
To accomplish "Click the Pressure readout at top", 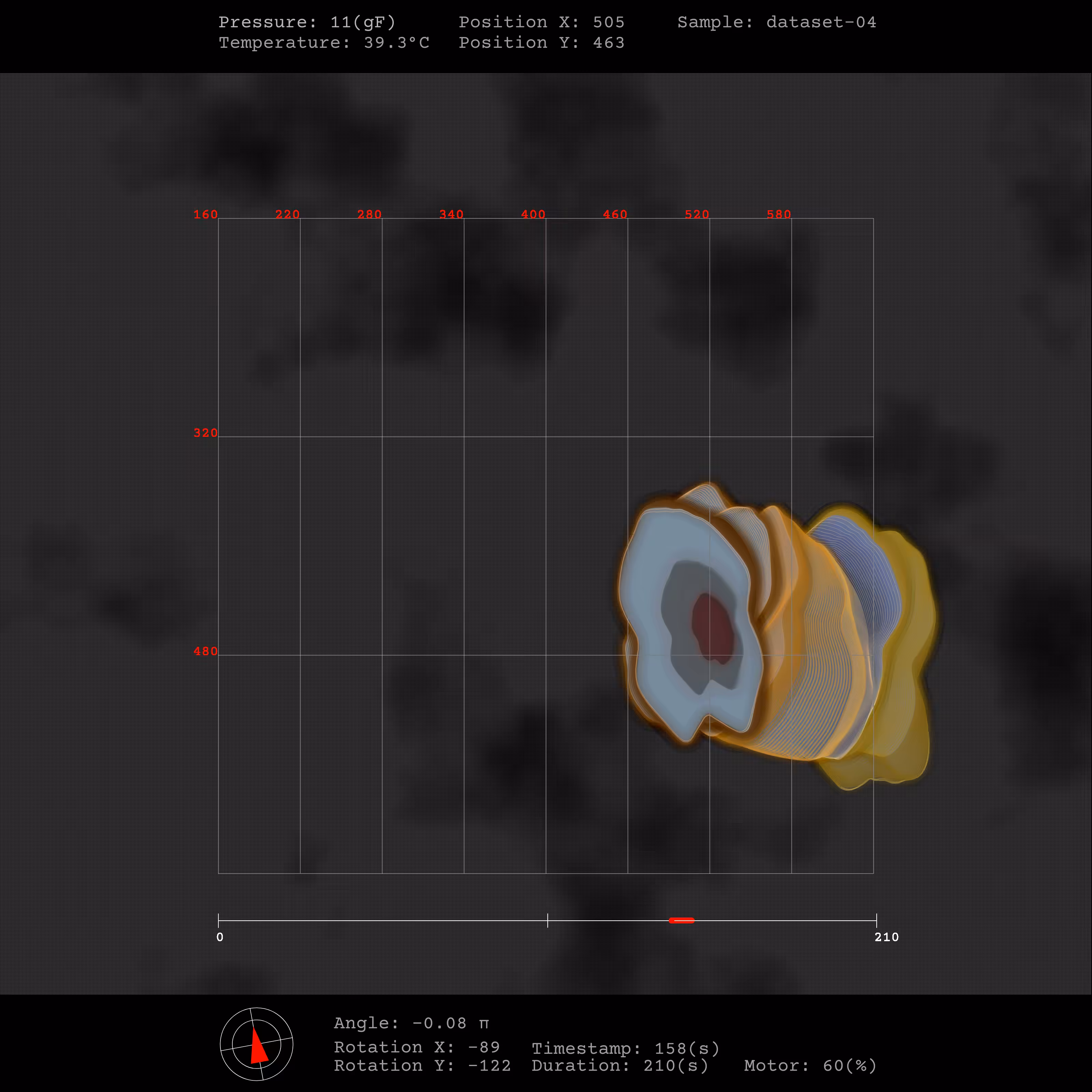I will [x=307, y=22].
